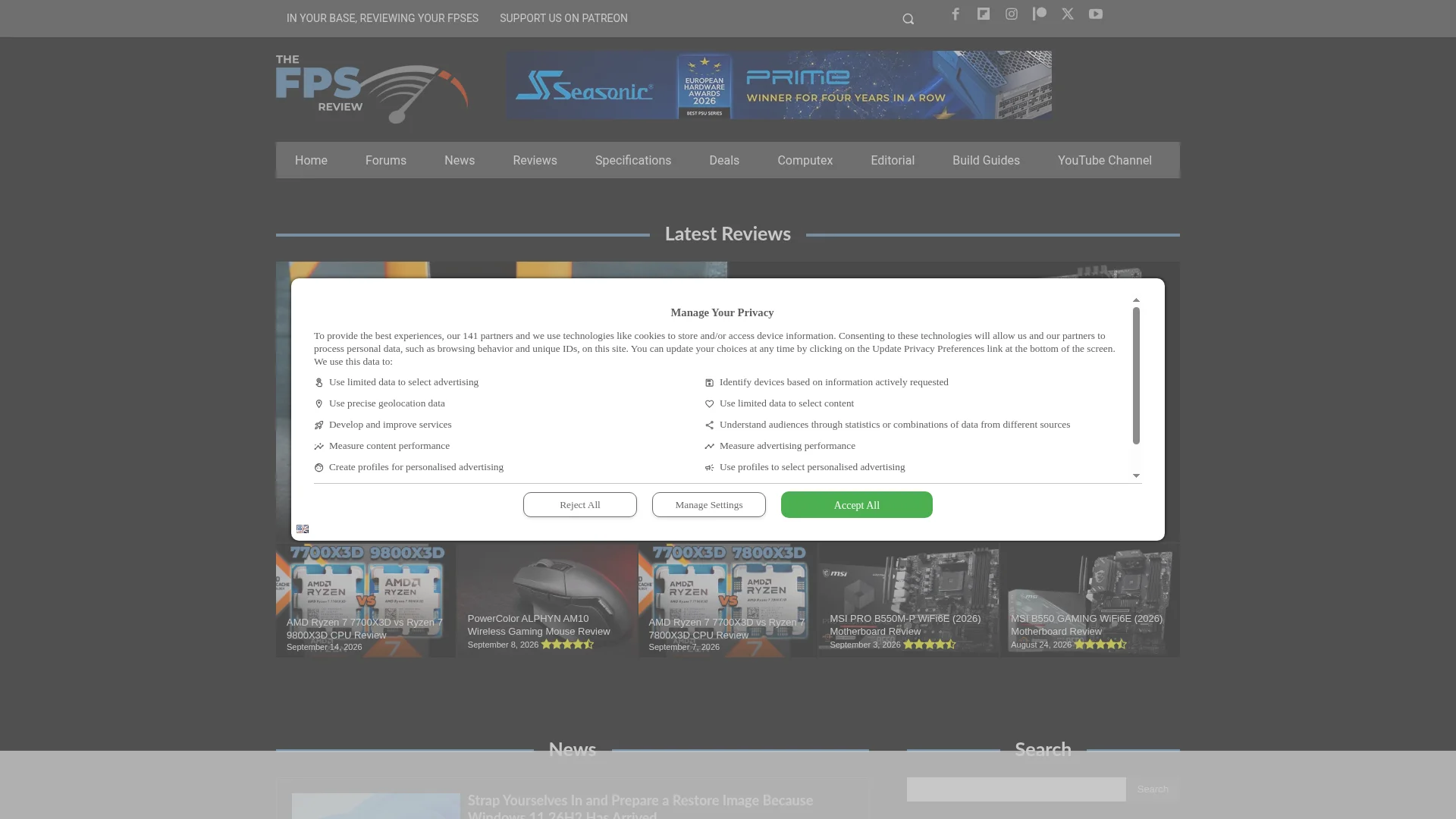Click the September 14, 2026 date text
The image size is (1456, 819).
point(324,647)
